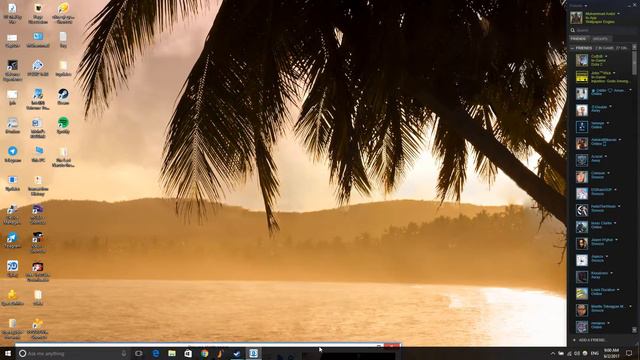The width and height of the screenshot is (640, 360).
Task: Click the friends list scroll-down arrow
Action: click(x=634, y=330)
